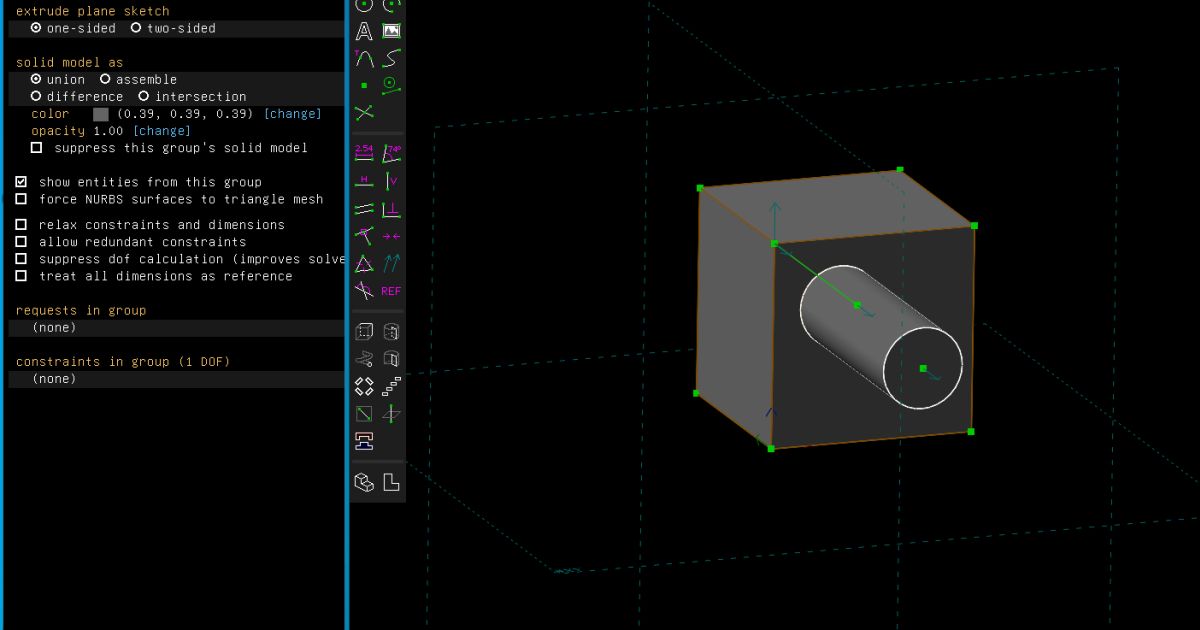Image resolution: width=1200 pixels, height=630 pixels.
Task: Click the 'extrude plane sketch' heading
Action: coord(93,11)
